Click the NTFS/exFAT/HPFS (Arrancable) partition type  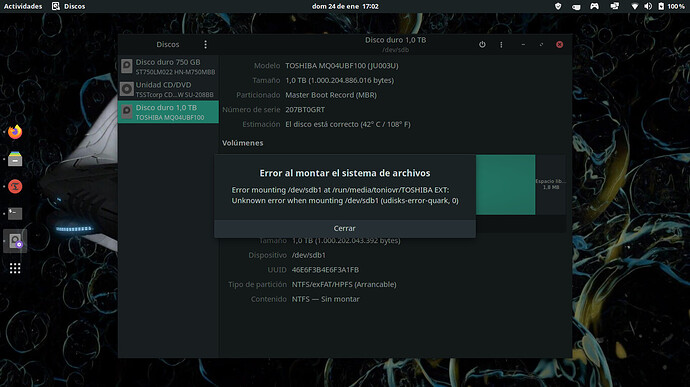pos(344,284)
